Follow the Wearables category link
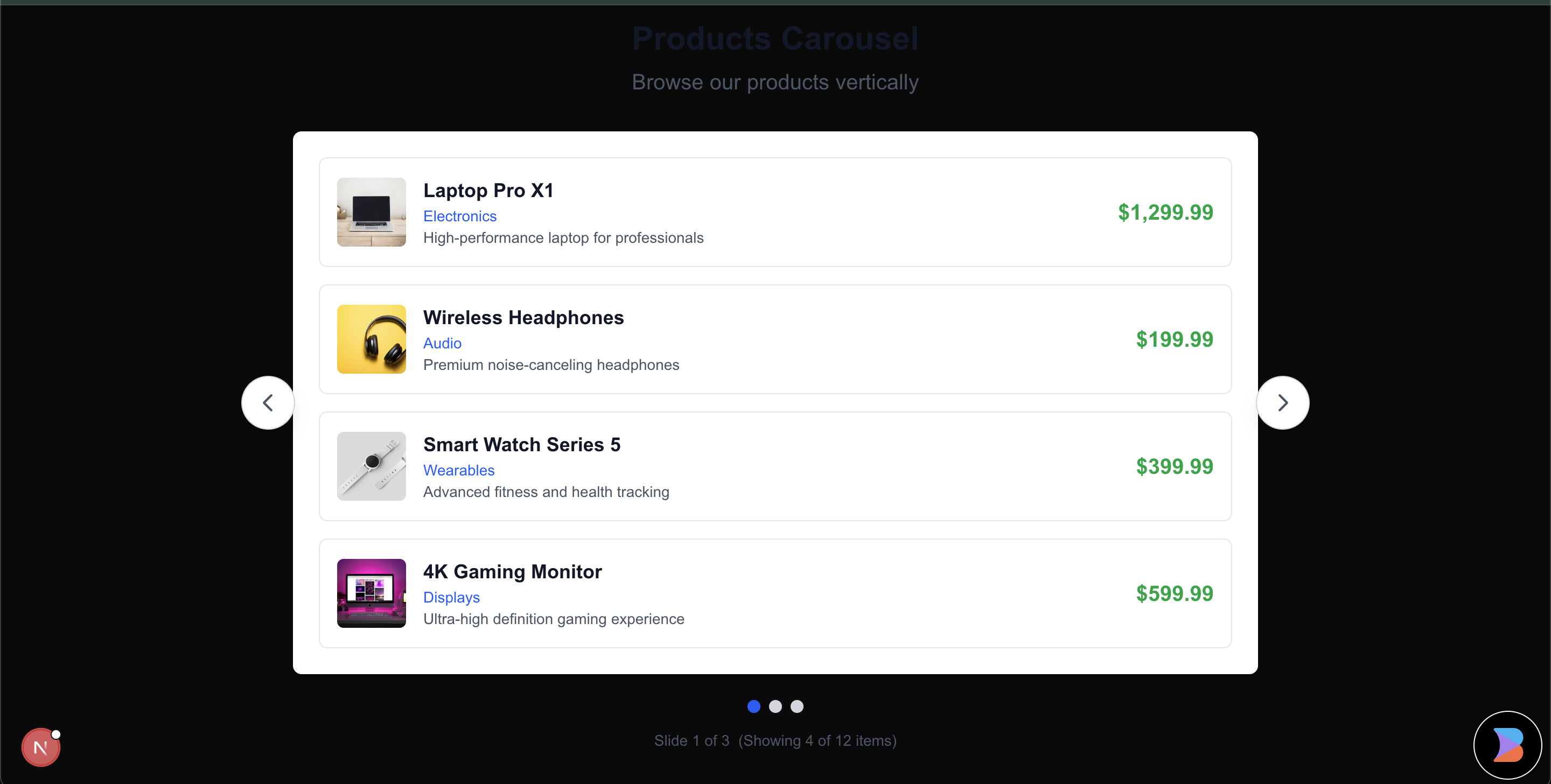 click(x=459, y=470)
